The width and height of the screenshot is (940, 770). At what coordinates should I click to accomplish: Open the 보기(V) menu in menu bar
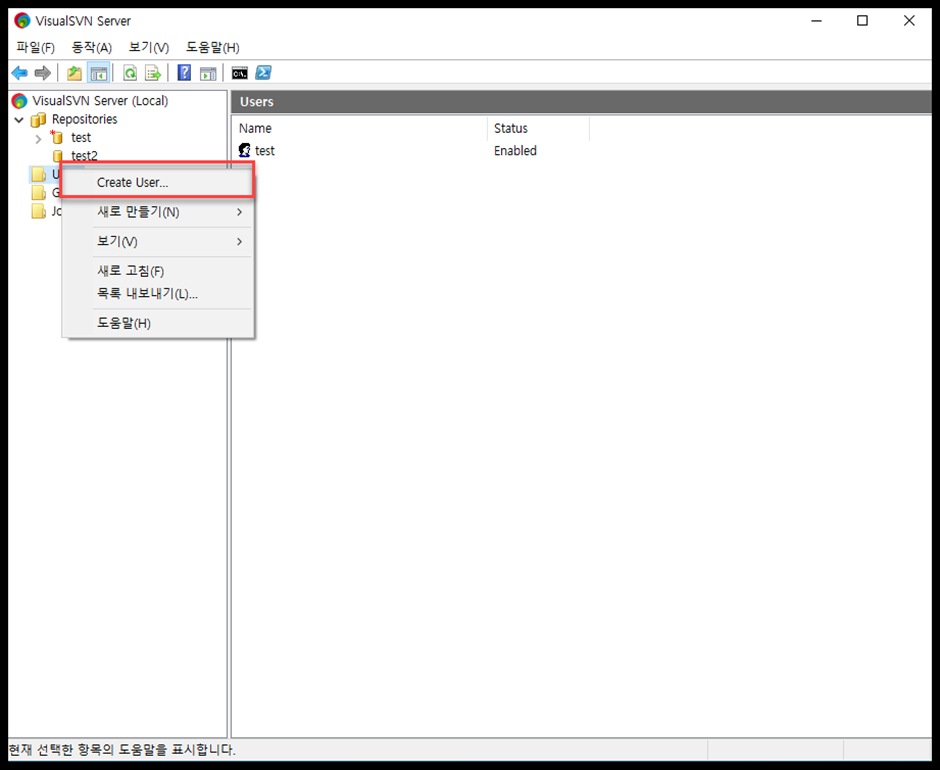[x=149, y=47]
